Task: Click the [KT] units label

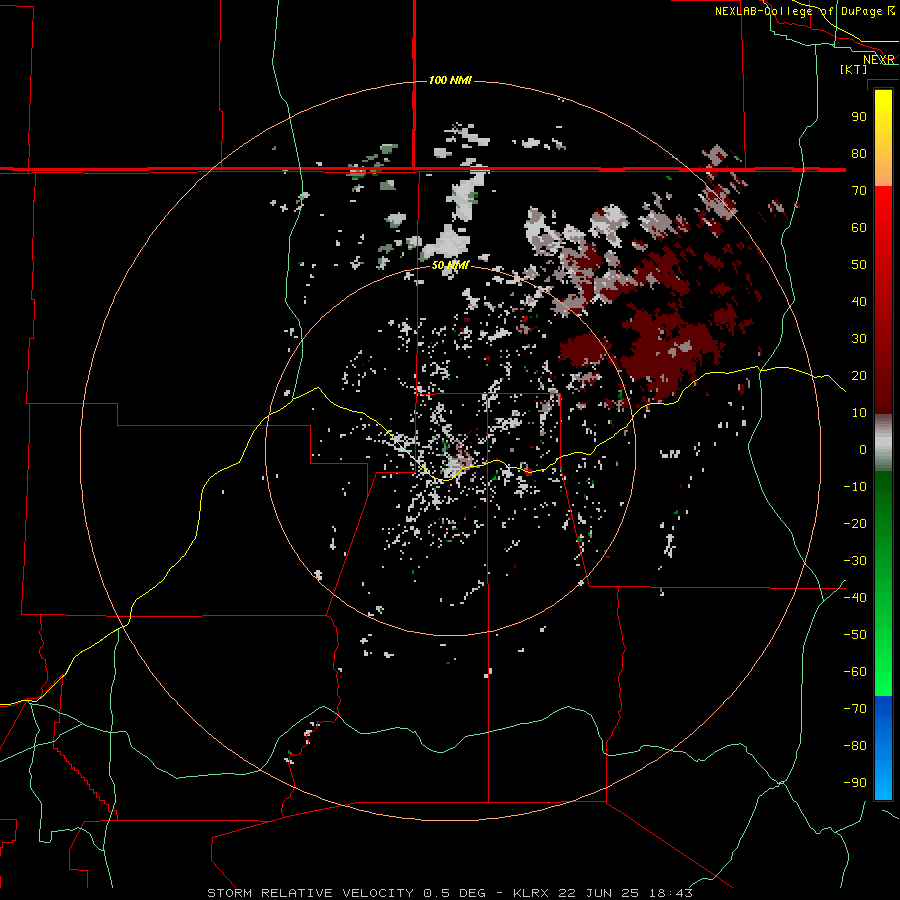Action: [x=853, y=69]
